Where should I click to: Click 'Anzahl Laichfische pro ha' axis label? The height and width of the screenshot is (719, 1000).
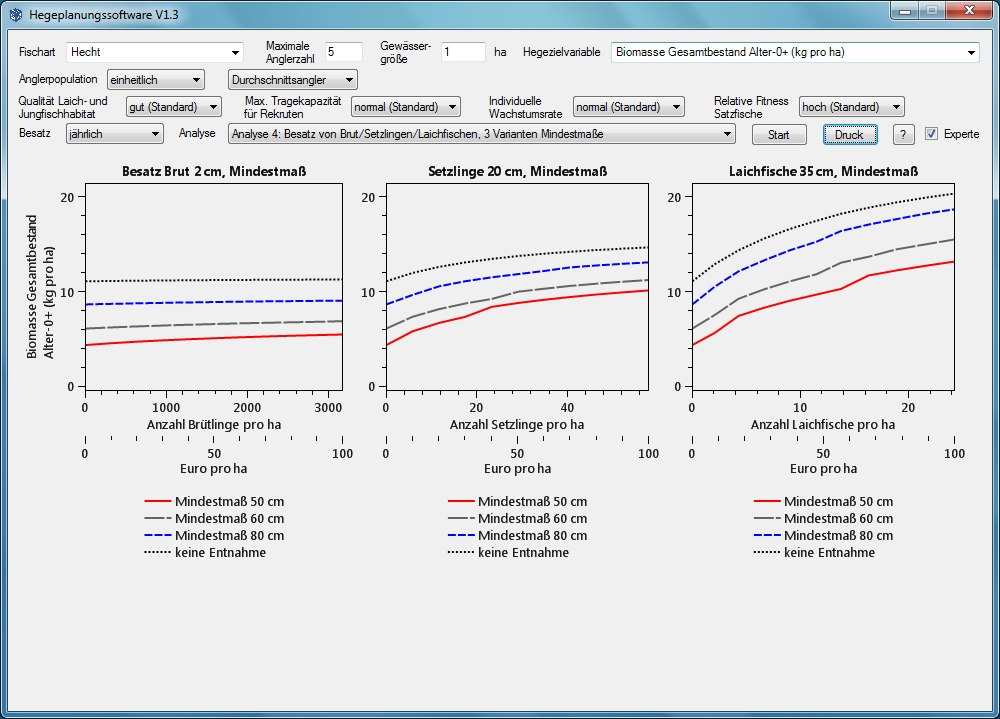point(823,424)
